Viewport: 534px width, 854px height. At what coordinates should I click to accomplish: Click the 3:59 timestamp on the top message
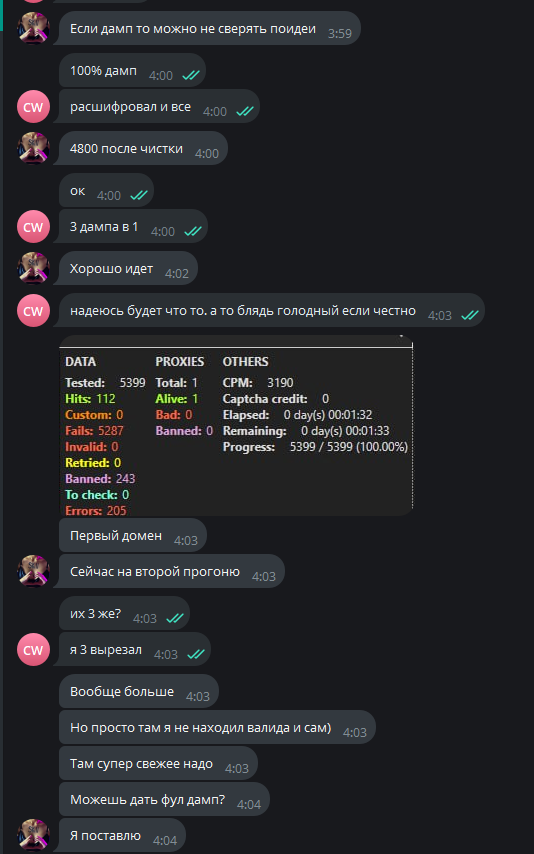click(340, 33)
